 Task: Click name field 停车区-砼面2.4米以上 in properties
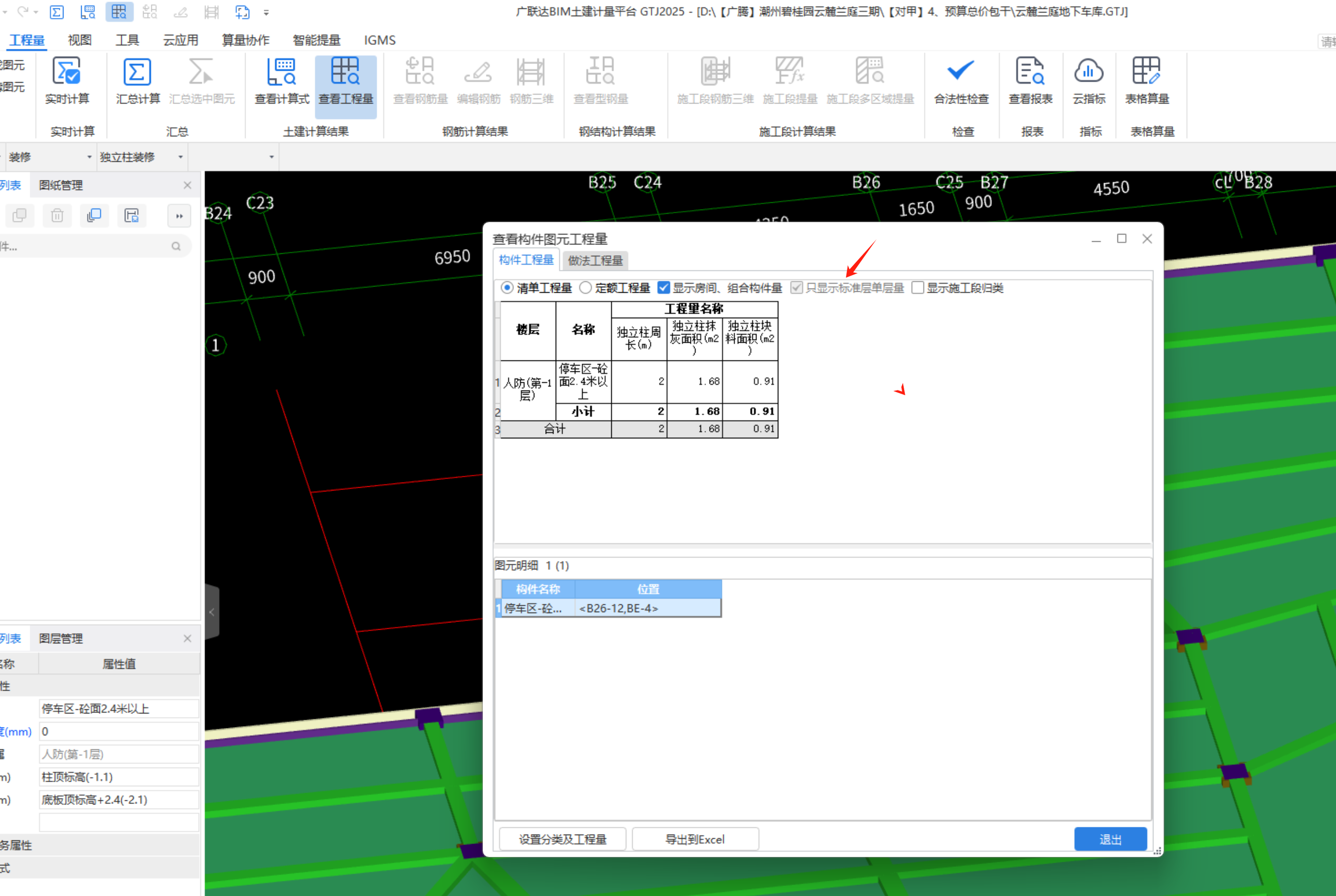pyautogui.click(x=119, y=709)
